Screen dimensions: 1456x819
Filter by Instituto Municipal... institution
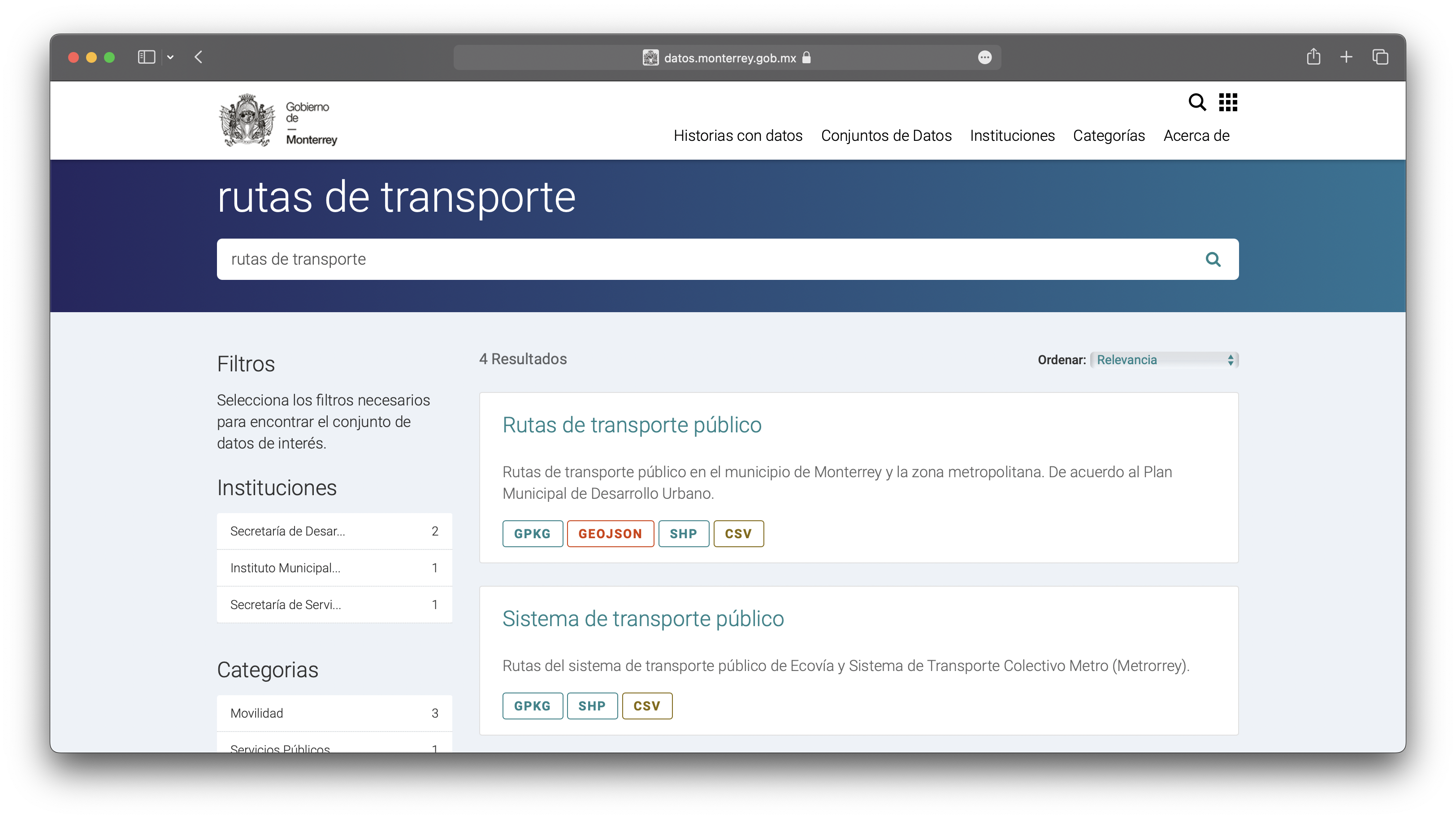tap(334, 567)
